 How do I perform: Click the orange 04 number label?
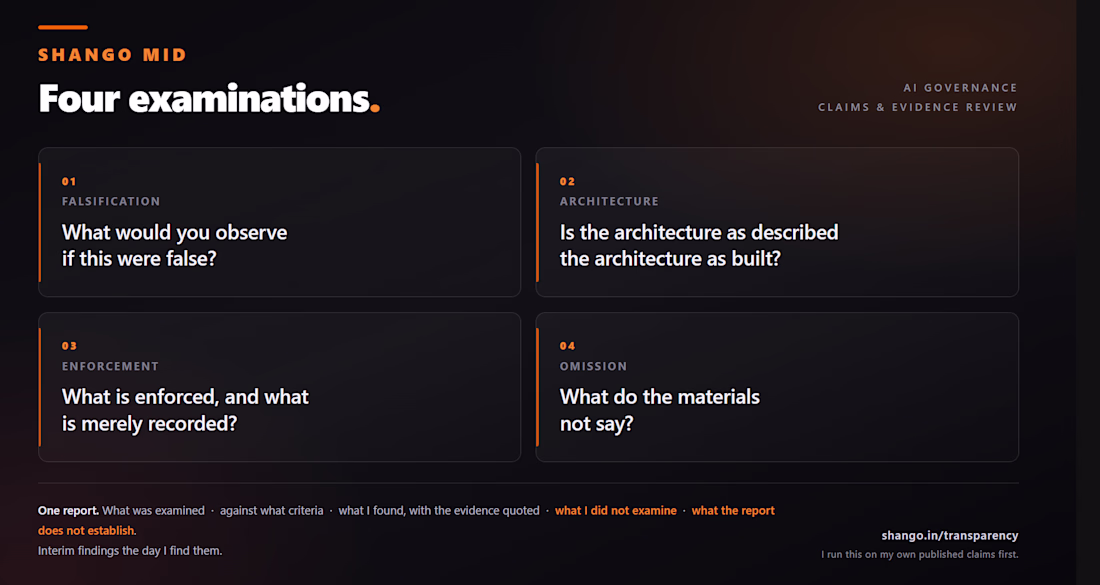[568, 346]
